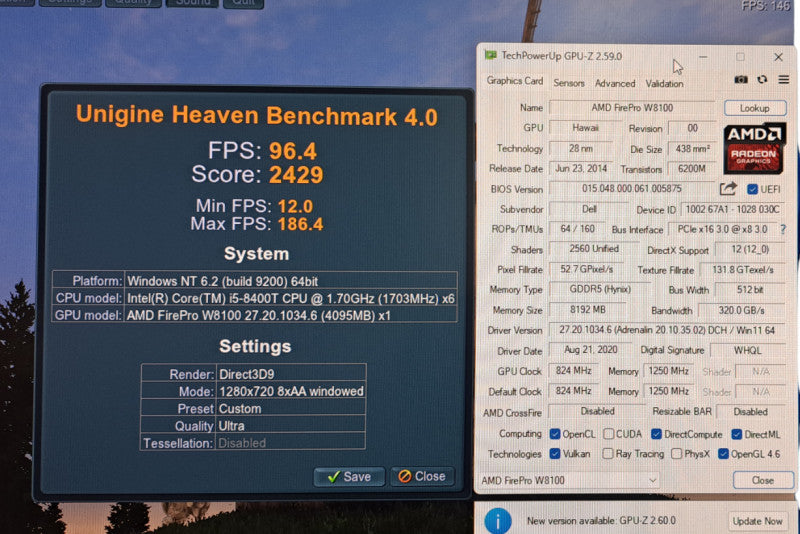Click the Bus Interface question mark
Screen dimensions: 800x534
point(783,230)
